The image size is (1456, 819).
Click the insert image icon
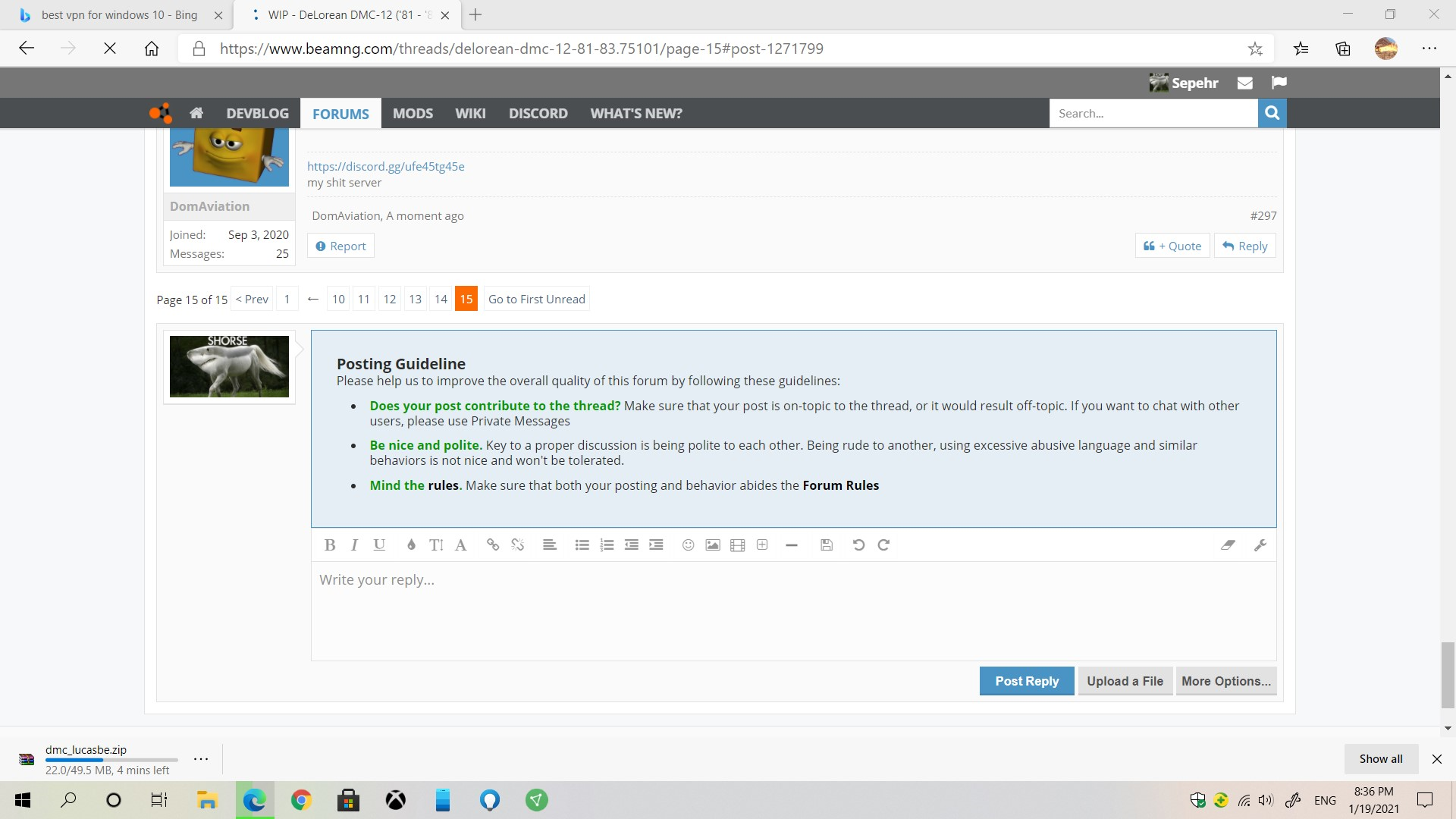[713, 544]
